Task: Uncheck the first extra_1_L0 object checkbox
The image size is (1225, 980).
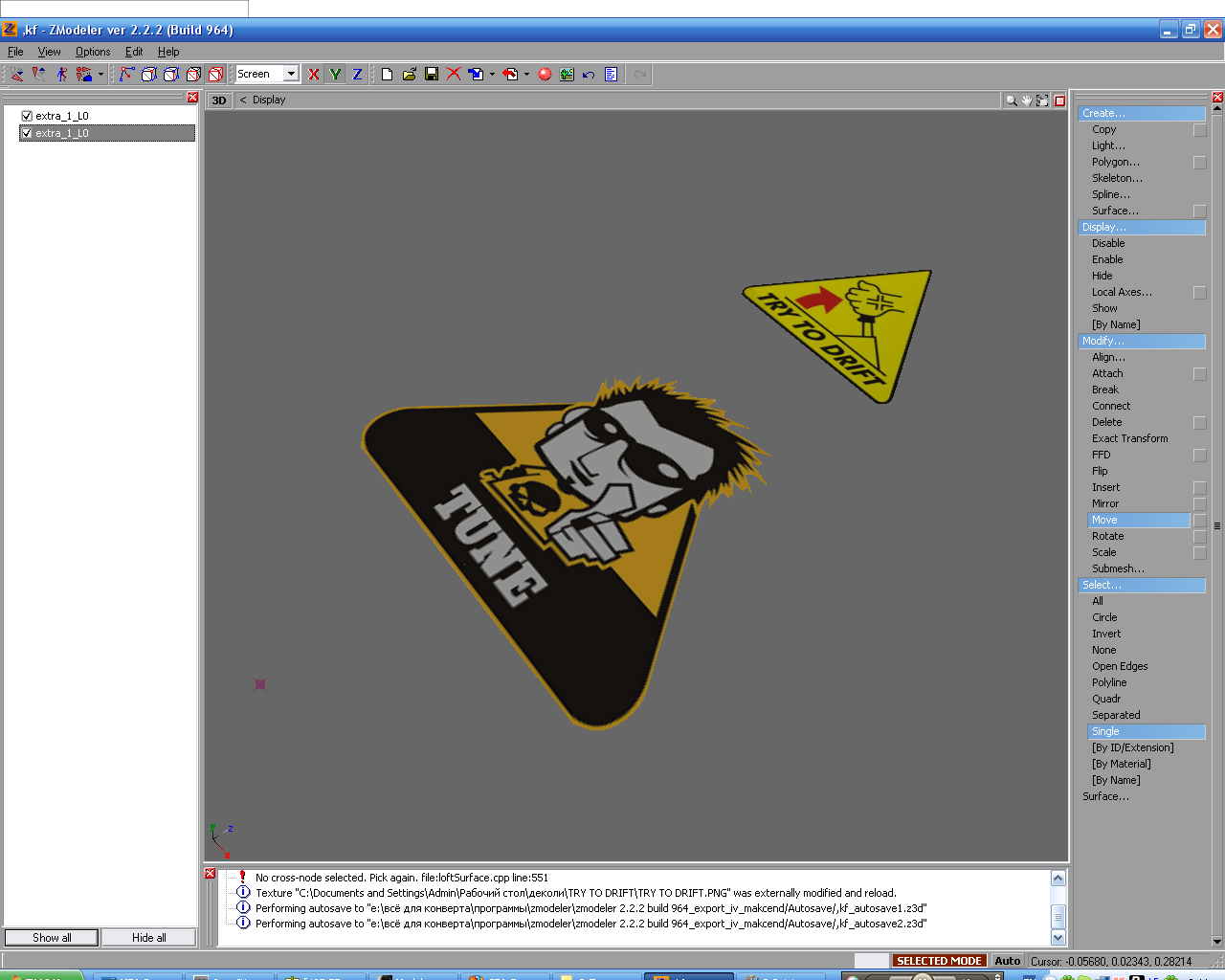Action: (x=27, y=116)
